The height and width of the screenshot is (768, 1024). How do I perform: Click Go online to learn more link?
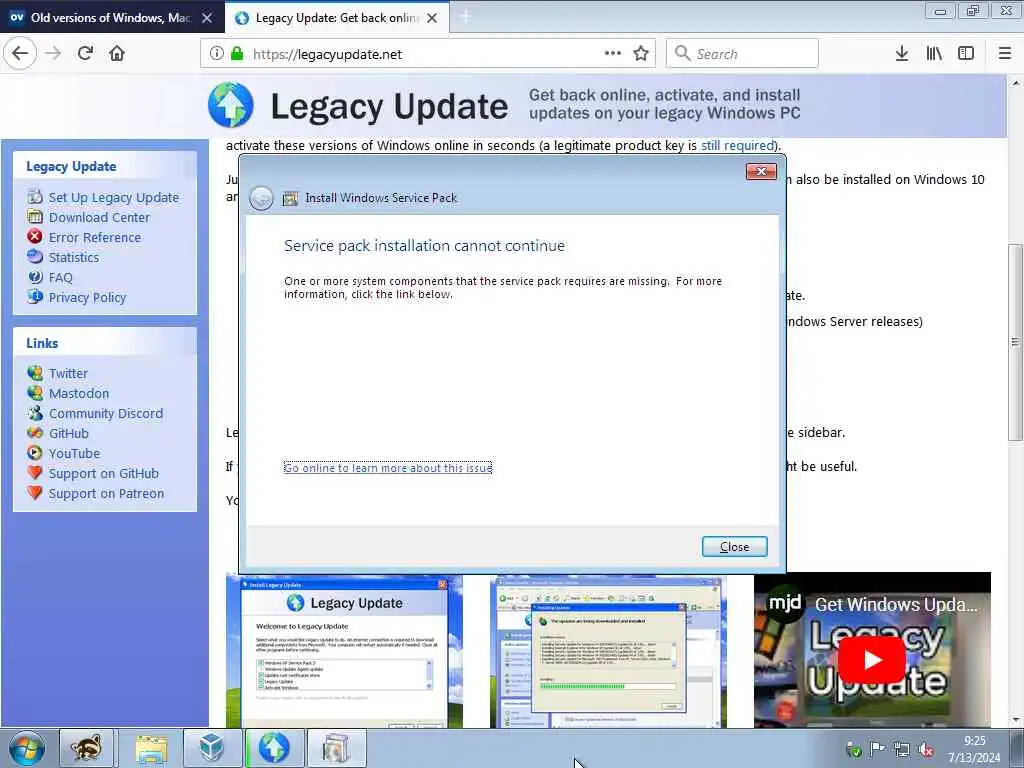388,468
